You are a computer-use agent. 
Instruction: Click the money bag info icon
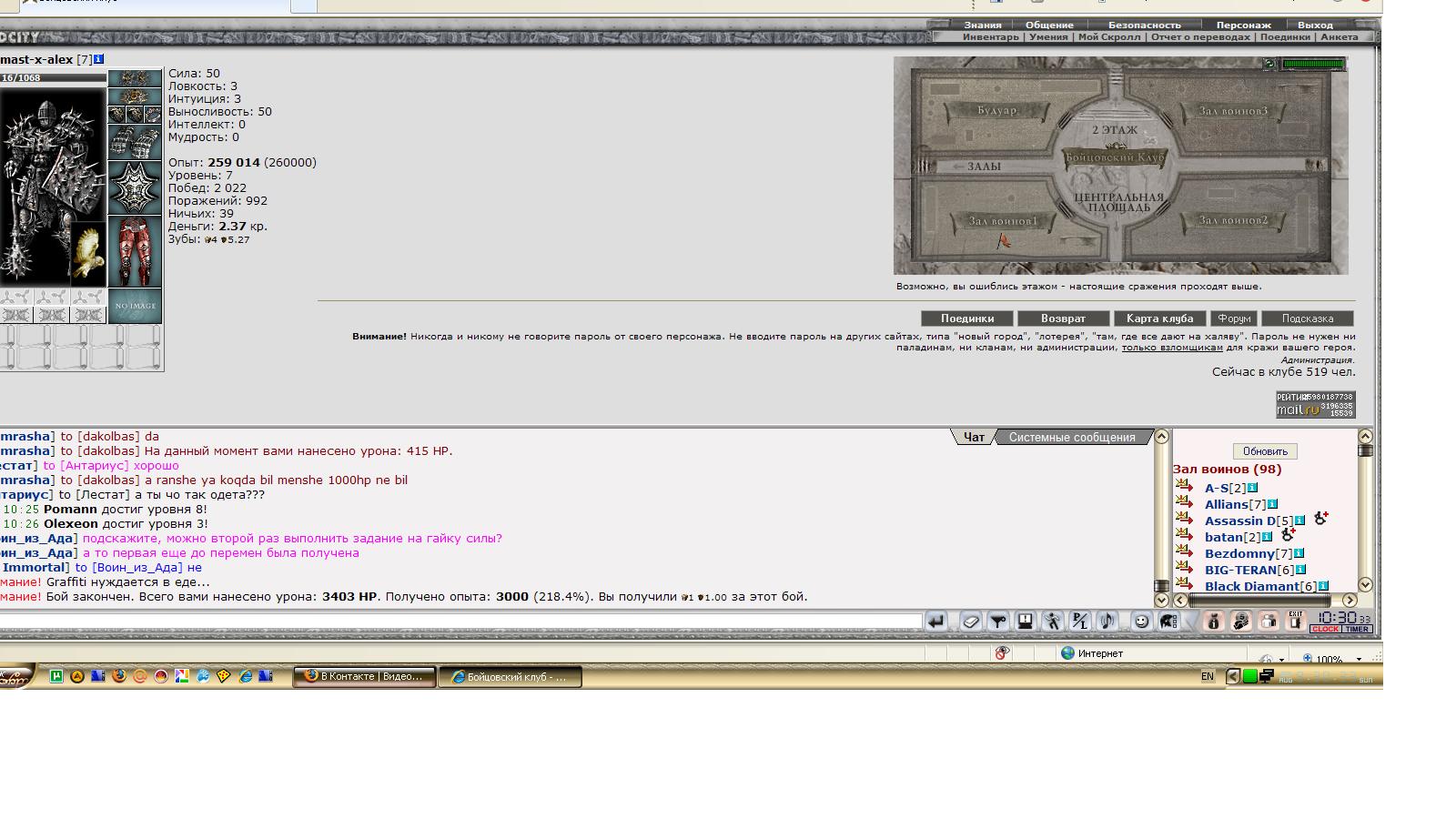tap(1213, 622)
